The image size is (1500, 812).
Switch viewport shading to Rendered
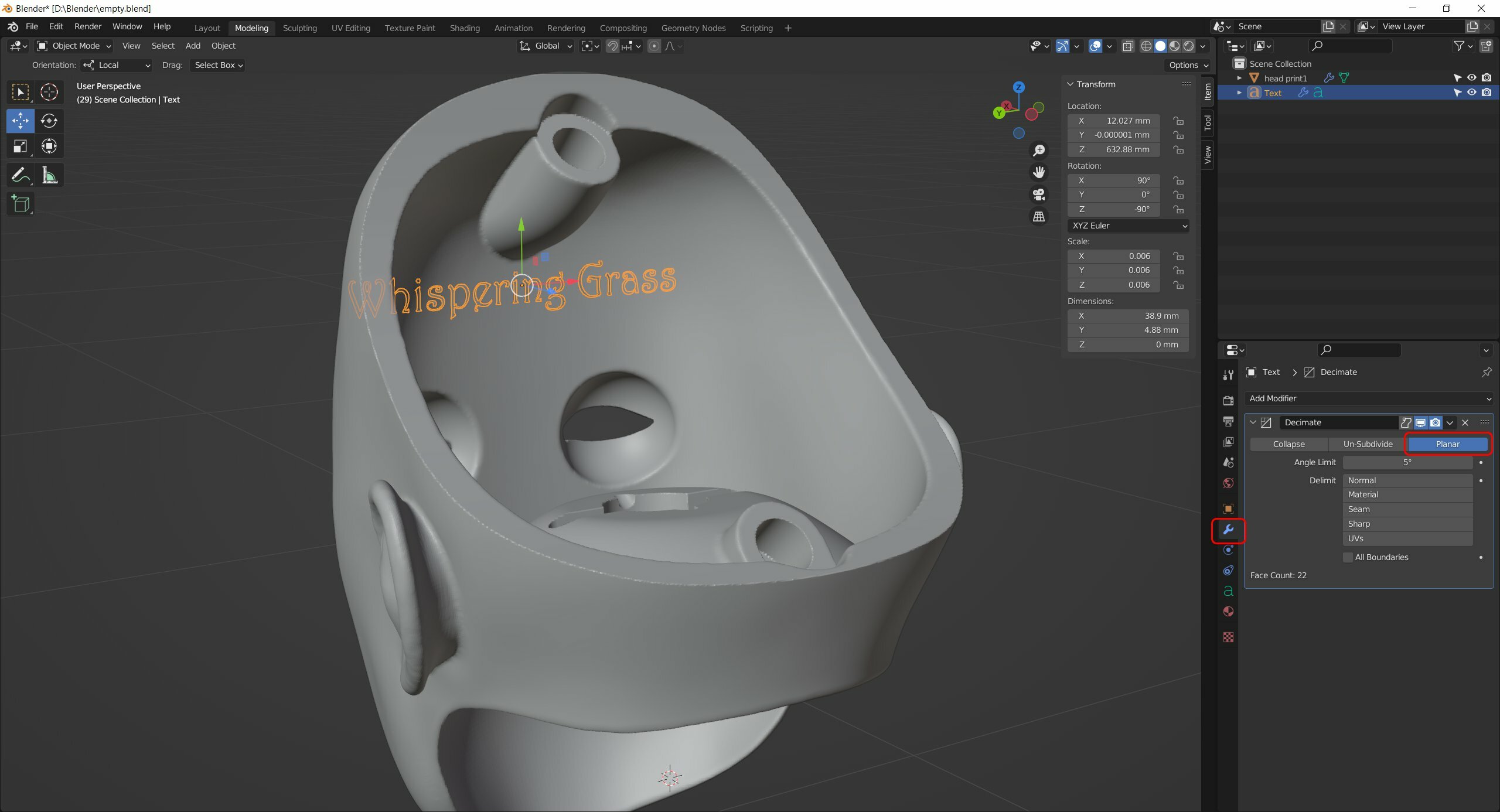click(x=1189, y=46)
